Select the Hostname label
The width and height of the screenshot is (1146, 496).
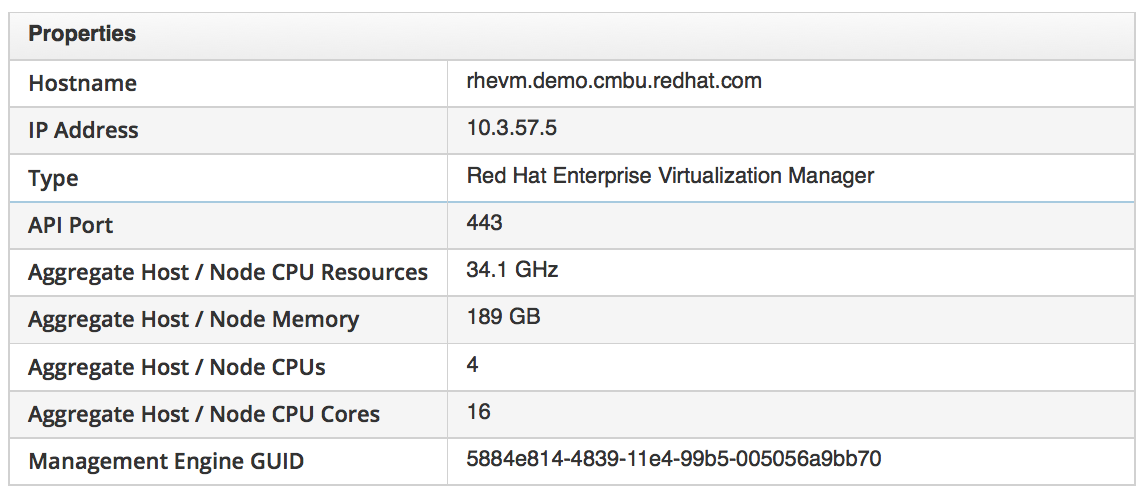[82, 83]
